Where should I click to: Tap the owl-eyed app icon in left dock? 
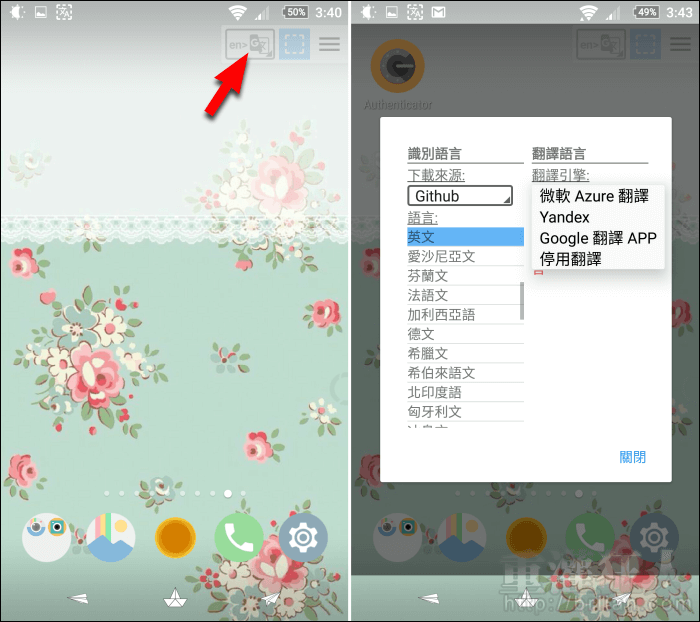[x=47, y=539]
